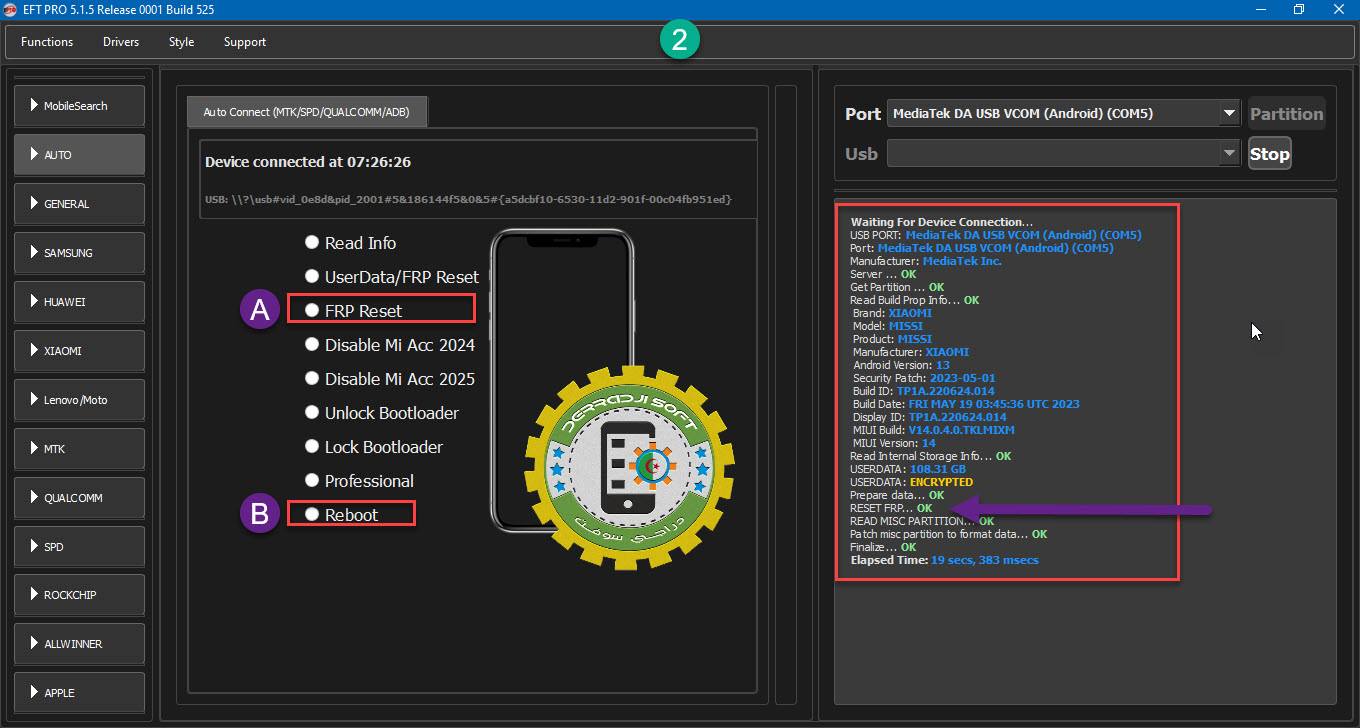Close the EFT PRO window
The width and height of the screenshot is (1360, 728).
(1338, 10)
